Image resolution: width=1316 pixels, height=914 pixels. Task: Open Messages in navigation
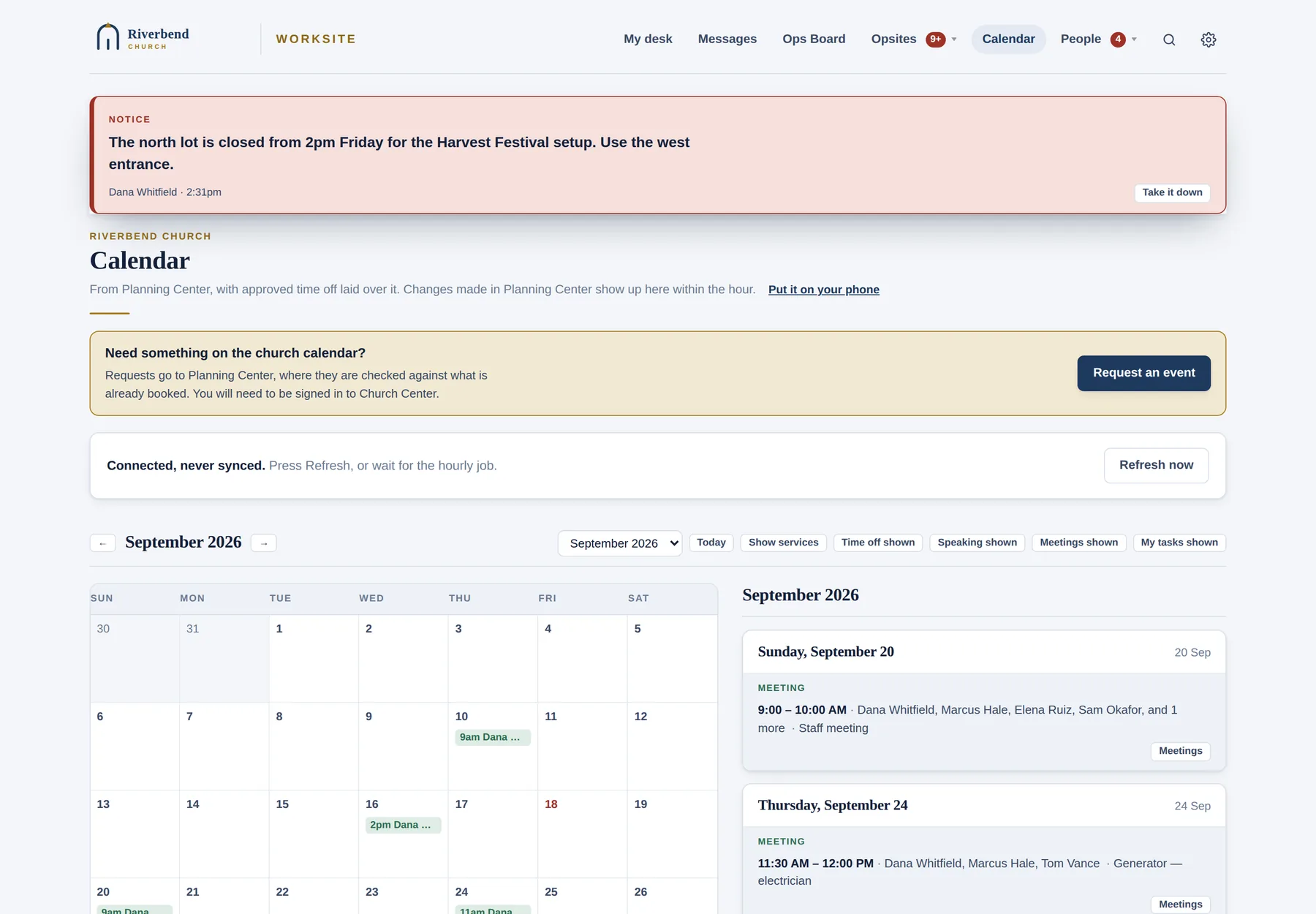[727, 39]
